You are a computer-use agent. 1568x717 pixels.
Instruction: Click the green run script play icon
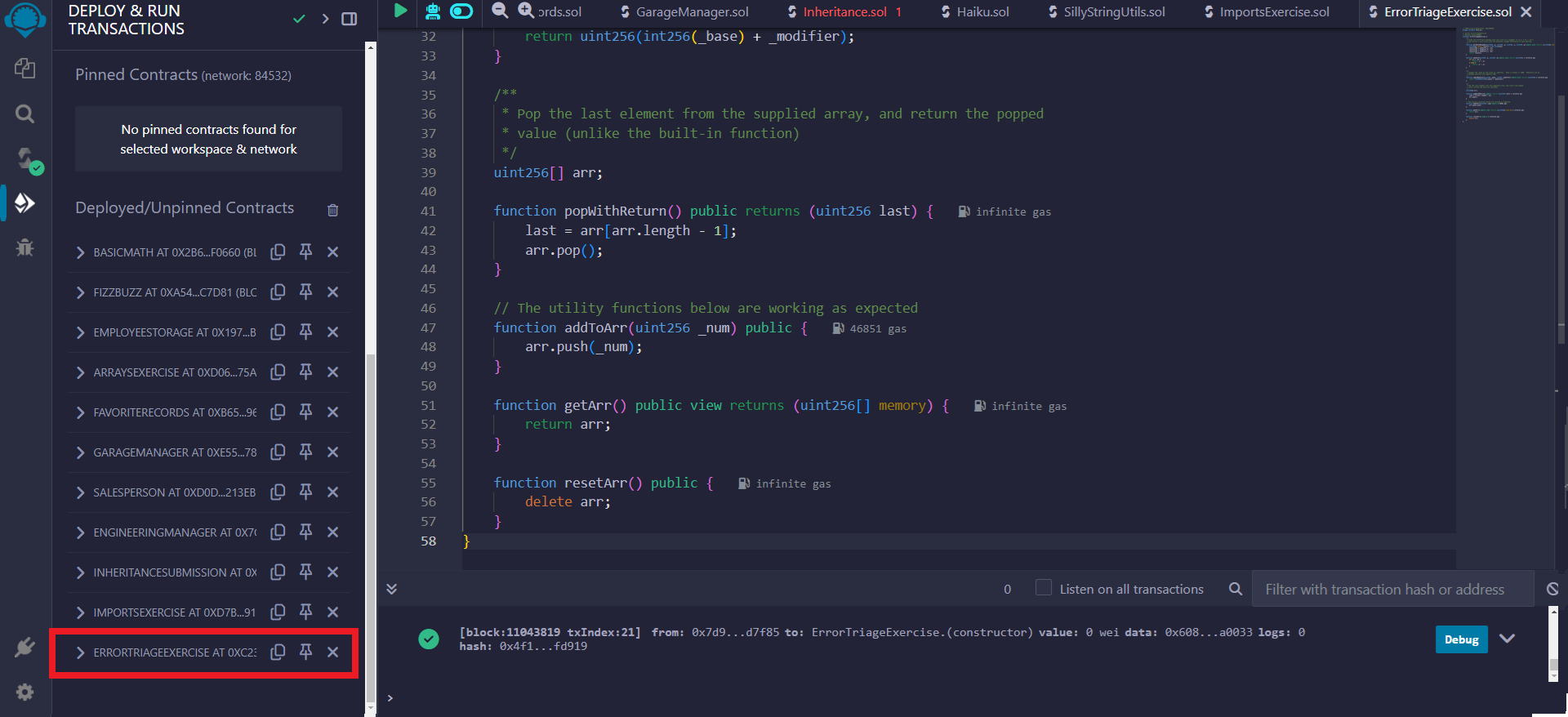(x=400, y=11)
